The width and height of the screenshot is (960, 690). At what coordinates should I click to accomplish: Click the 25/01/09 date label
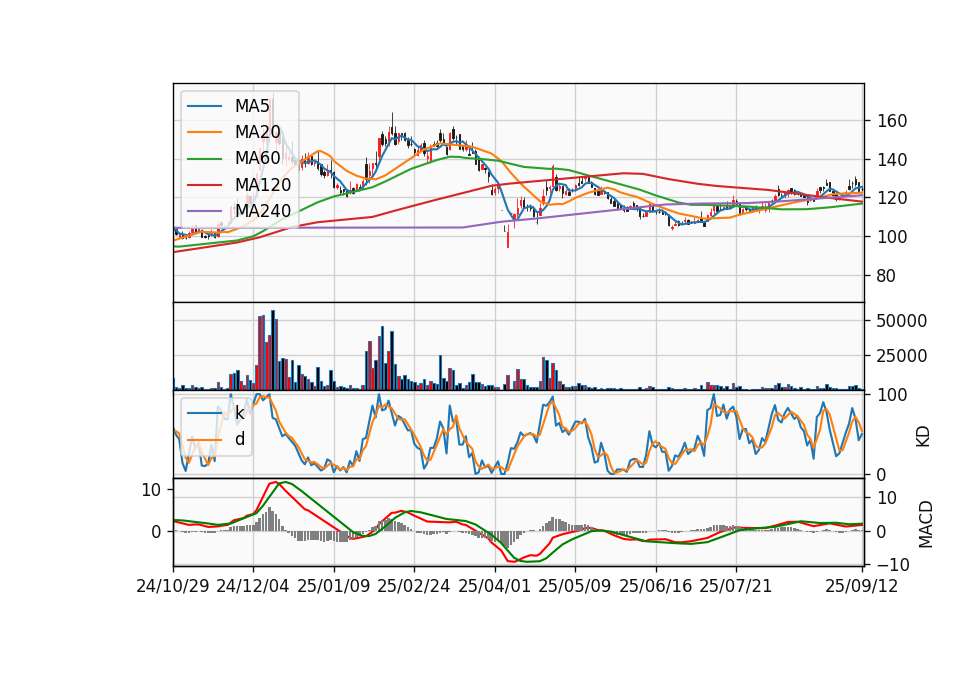point(334,586)
